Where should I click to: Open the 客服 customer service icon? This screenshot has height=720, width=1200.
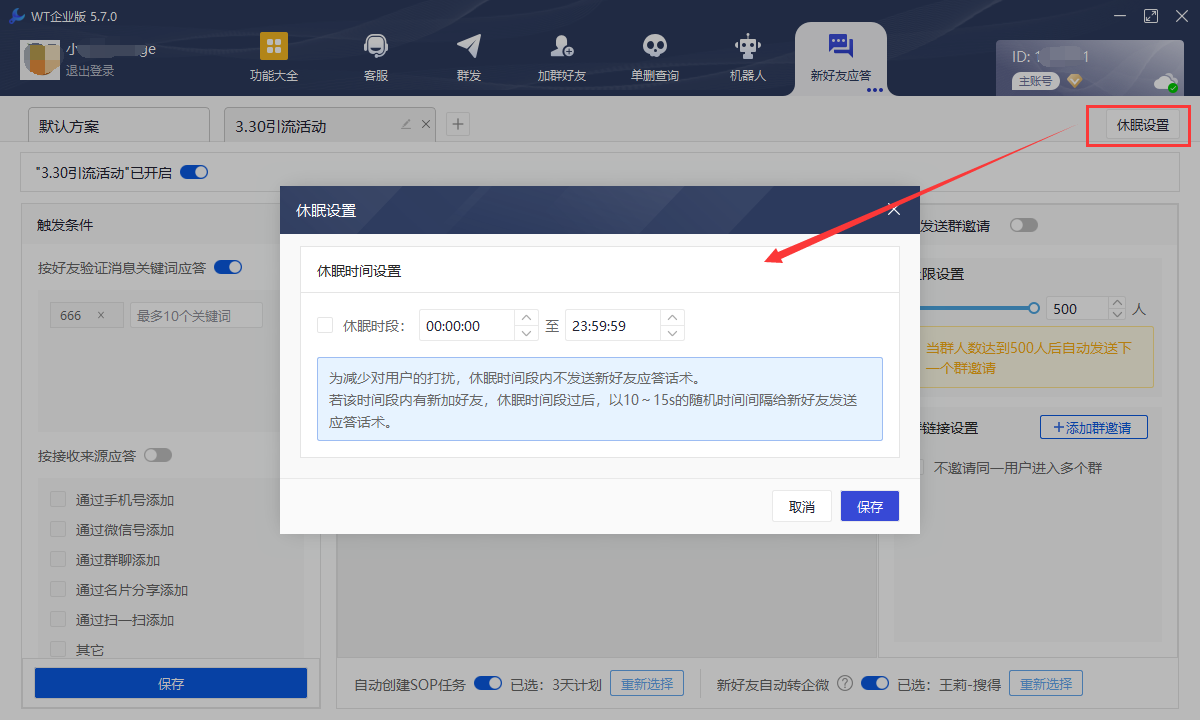[x=376, y=46]
